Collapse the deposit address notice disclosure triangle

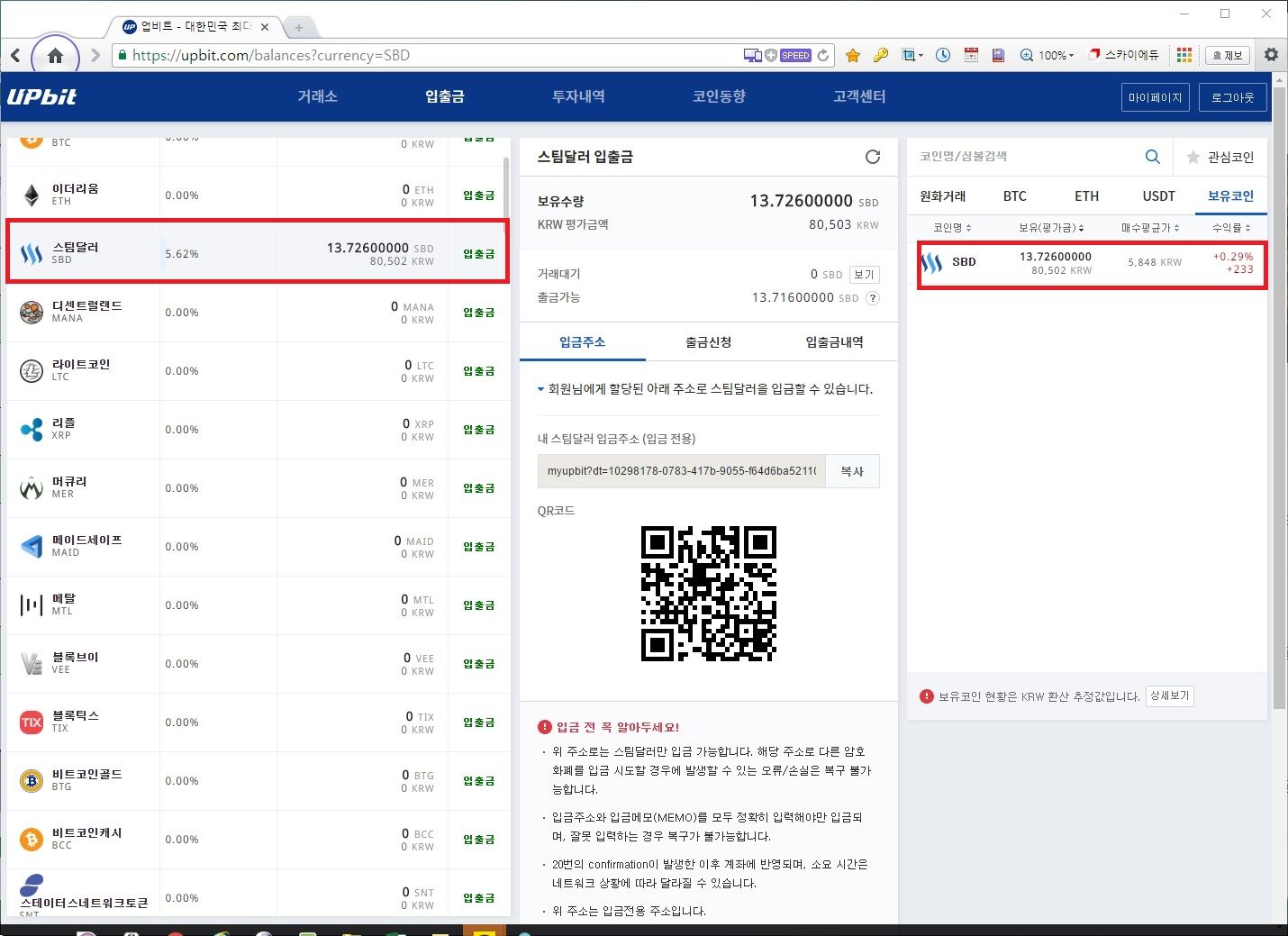[540, 388]
